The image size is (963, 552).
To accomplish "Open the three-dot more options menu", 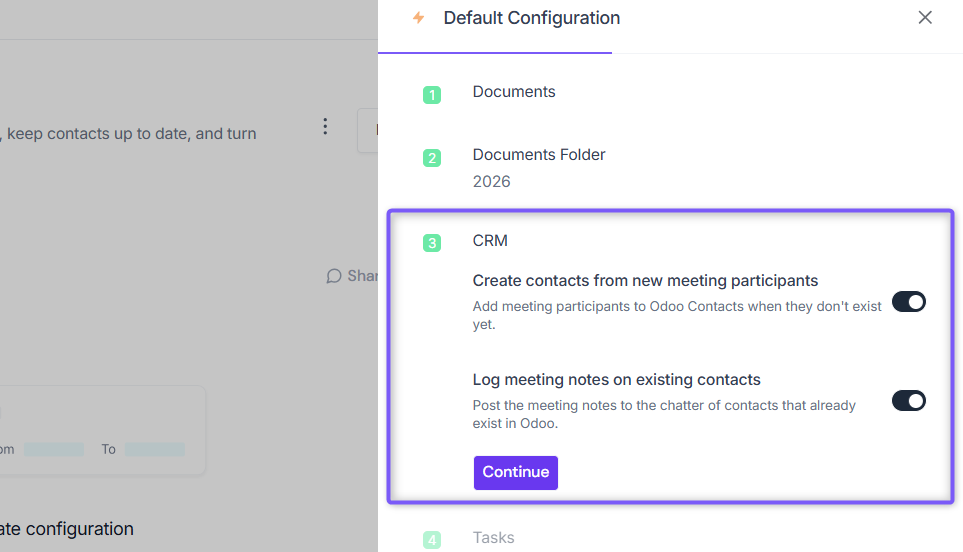I will pos(325,126).
